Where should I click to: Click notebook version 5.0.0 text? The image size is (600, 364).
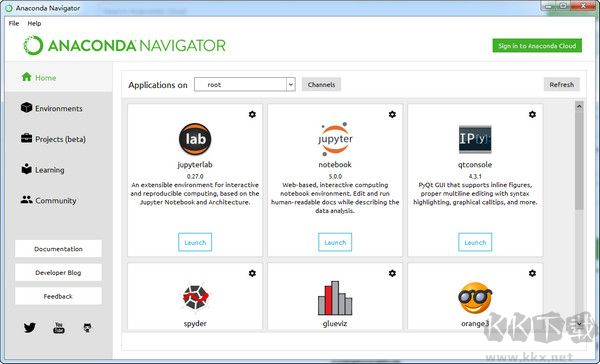pyautogui.click(x=335, y=176)
